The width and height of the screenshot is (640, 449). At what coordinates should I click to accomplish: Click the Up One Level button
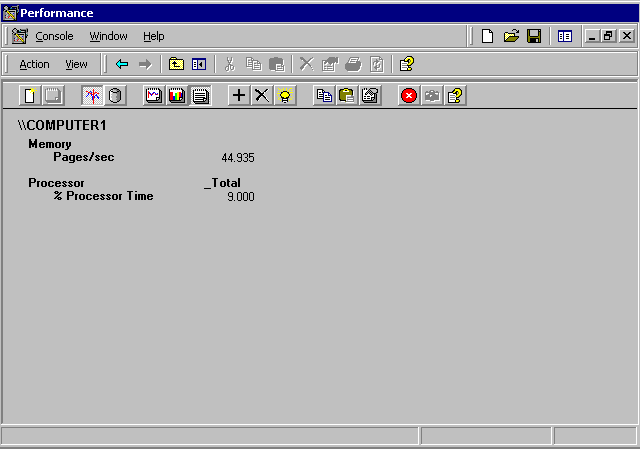point(176,64)
